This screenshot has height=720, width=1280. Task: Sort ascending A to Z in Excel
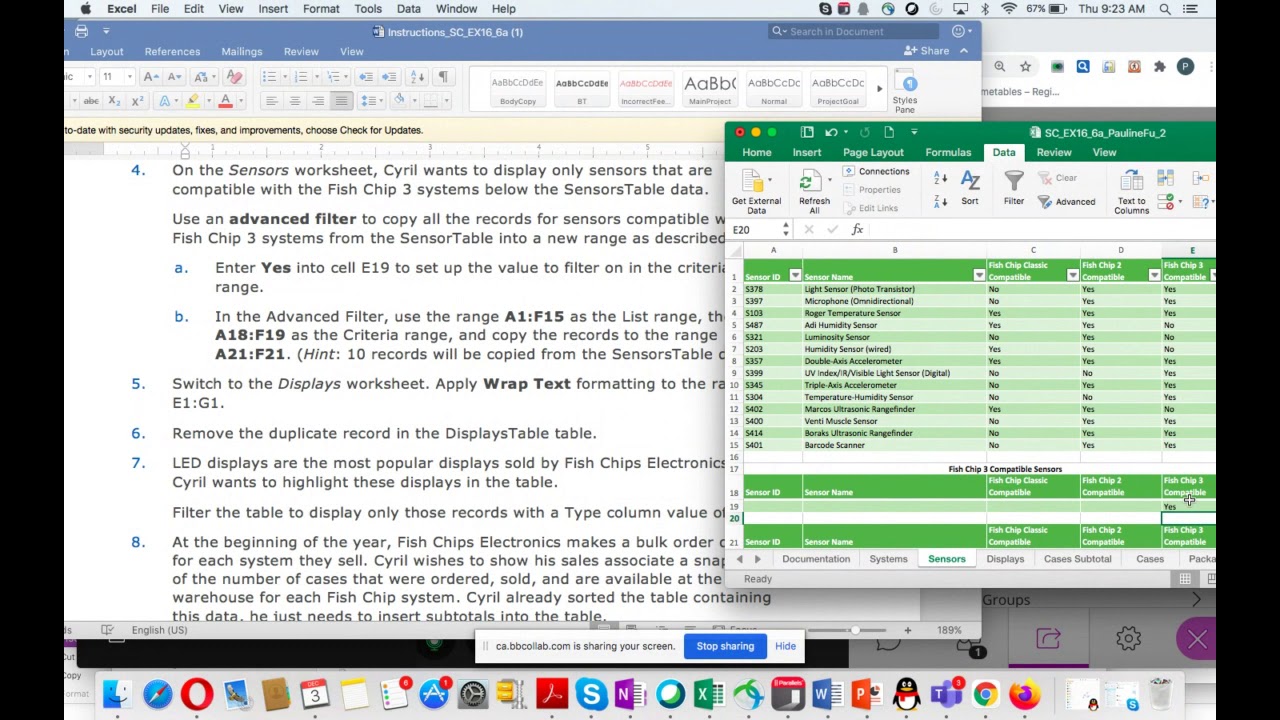[x=940, y=178]
